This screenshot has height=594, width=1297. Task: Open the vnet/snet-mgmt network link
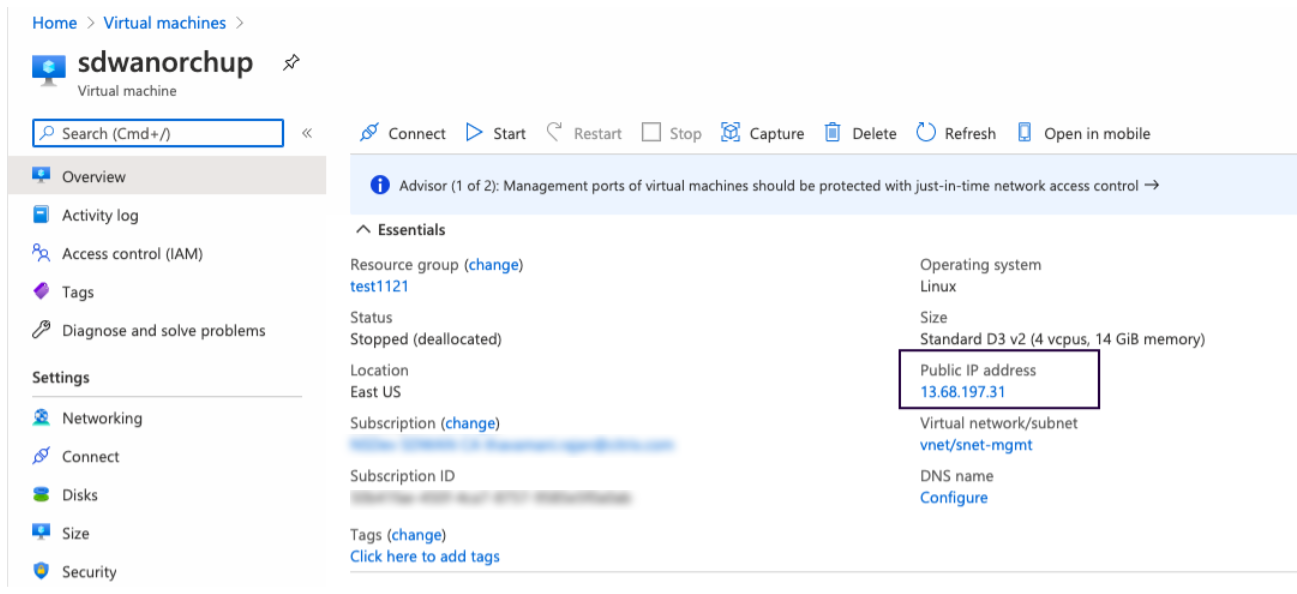click(976, 445)
